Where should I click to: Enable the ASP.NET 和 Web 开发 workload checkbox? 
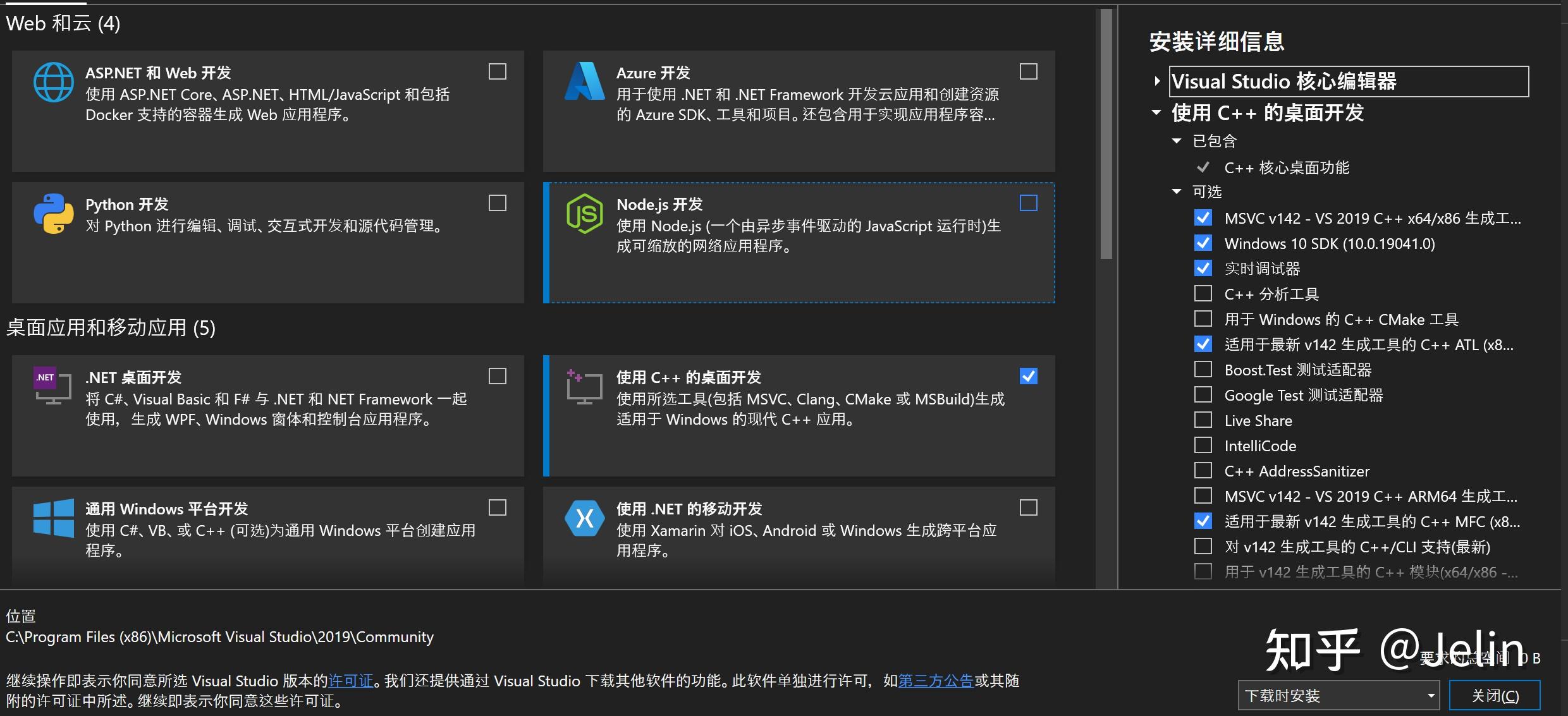(x=498, y=71)
